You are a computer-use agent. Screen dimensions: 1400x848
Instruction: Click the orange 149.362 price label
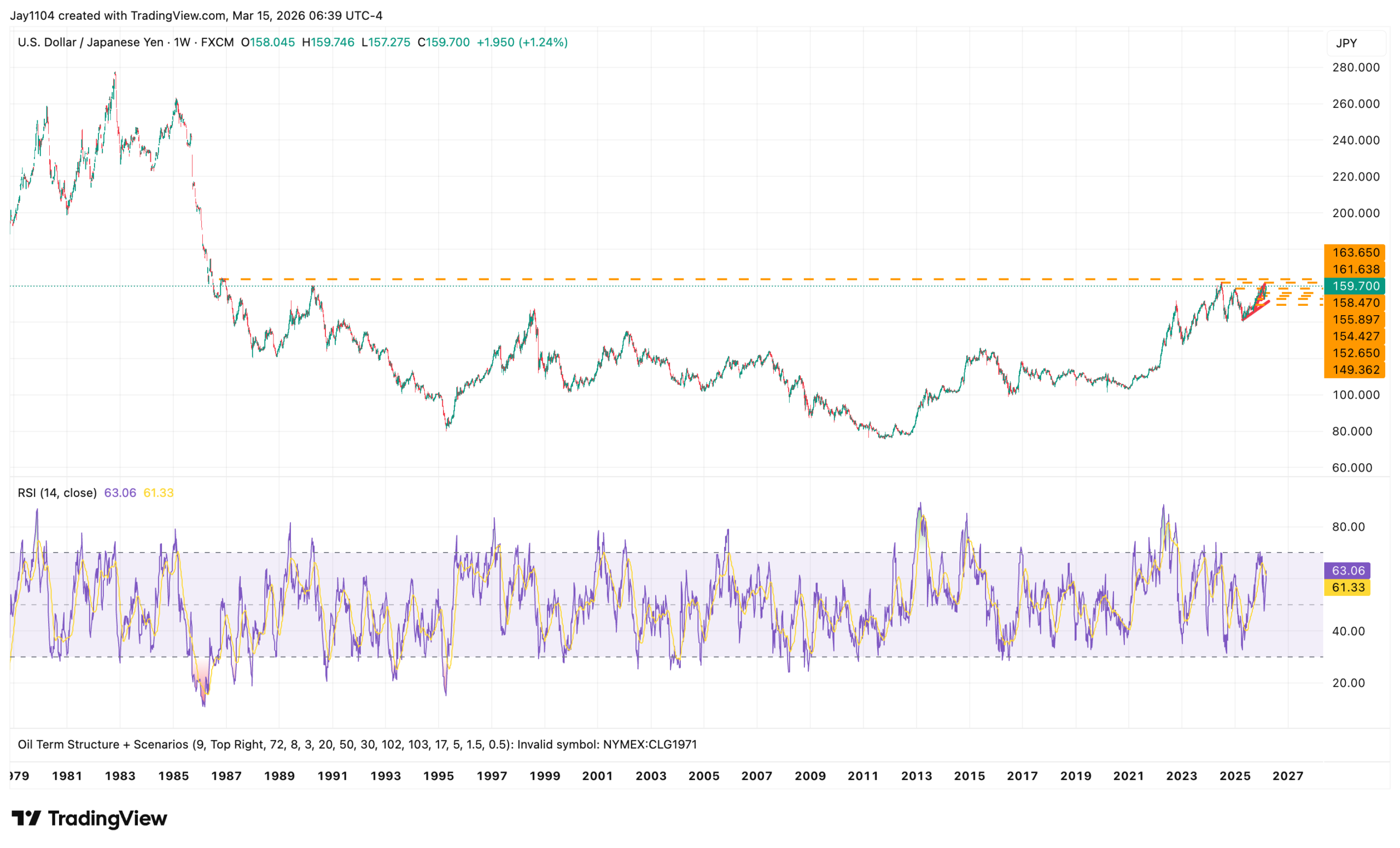(x=1356, y=370)
